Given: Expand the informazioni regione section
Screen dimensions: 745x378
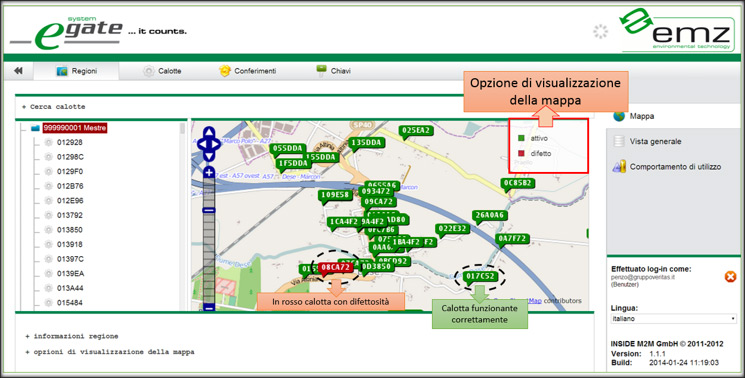Looking at the screenshot, I should (x=72, y=336).
